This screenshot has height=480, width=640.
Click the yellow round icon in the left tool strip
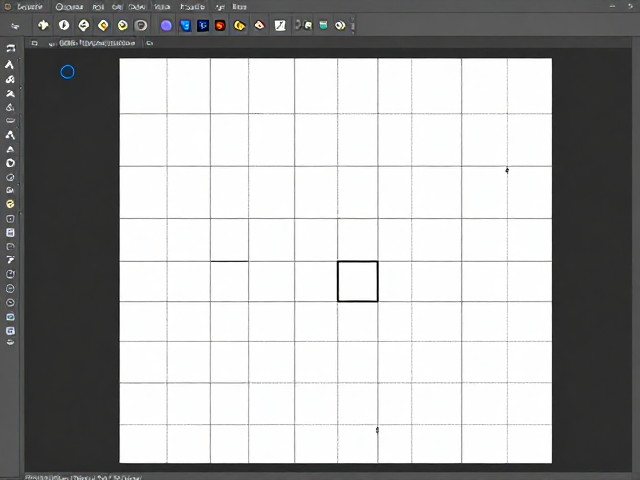pyautogui.click(x=10, y=204)
